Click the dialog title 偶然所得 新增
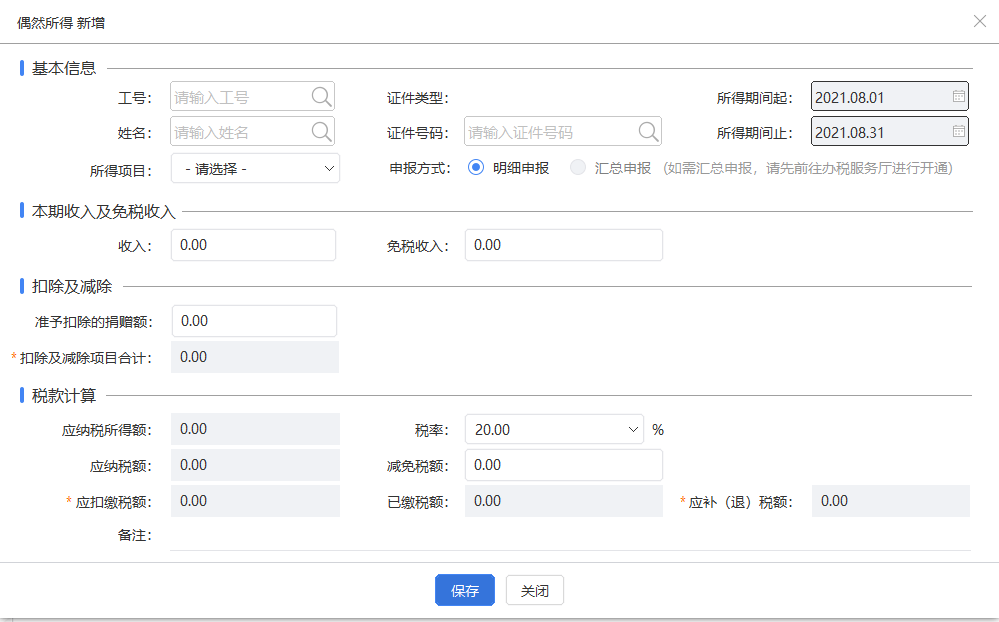999x622 pixels. (x=61, y=23)
